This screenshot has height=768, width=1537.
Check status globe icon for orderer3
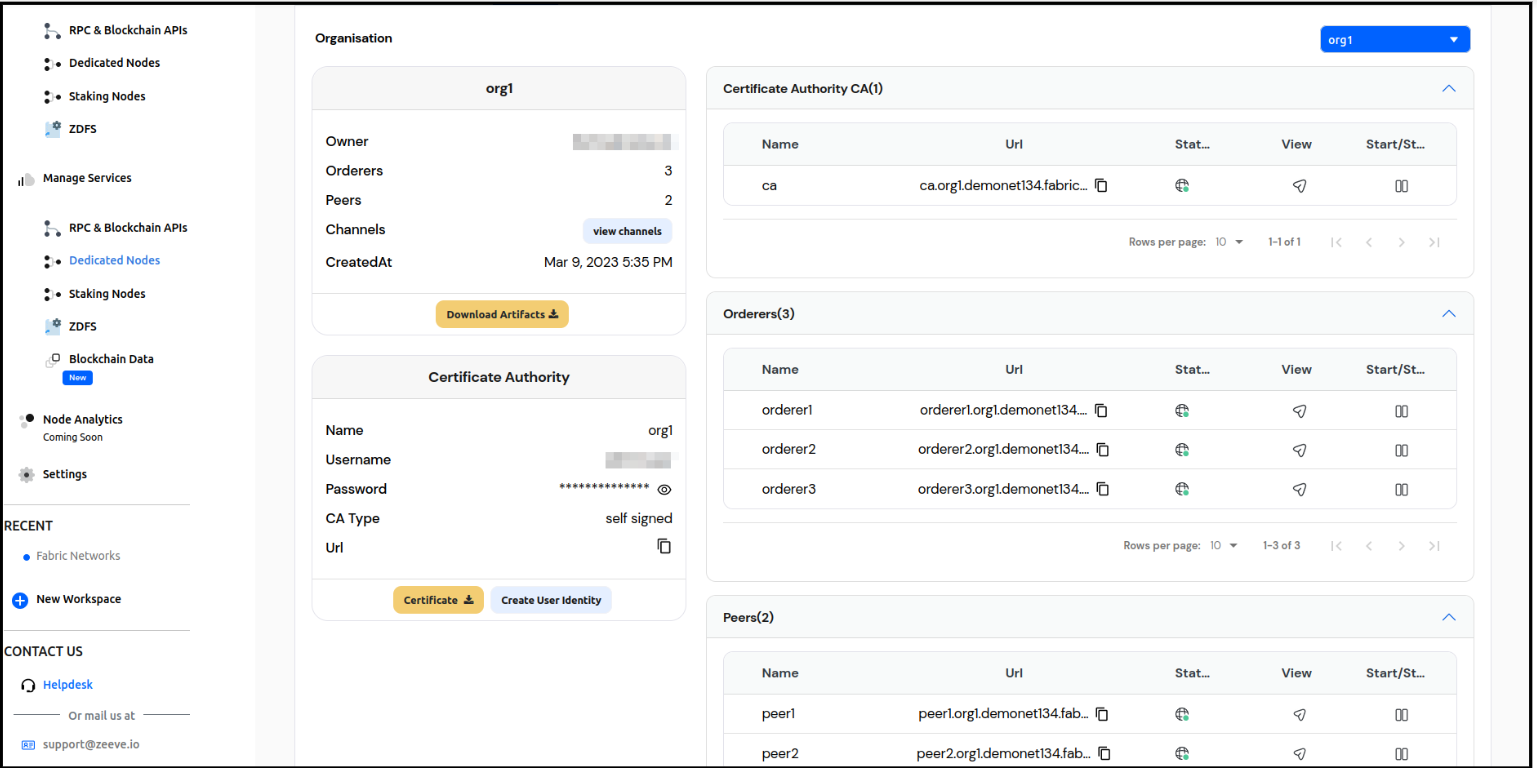(x=1182, y=490)
